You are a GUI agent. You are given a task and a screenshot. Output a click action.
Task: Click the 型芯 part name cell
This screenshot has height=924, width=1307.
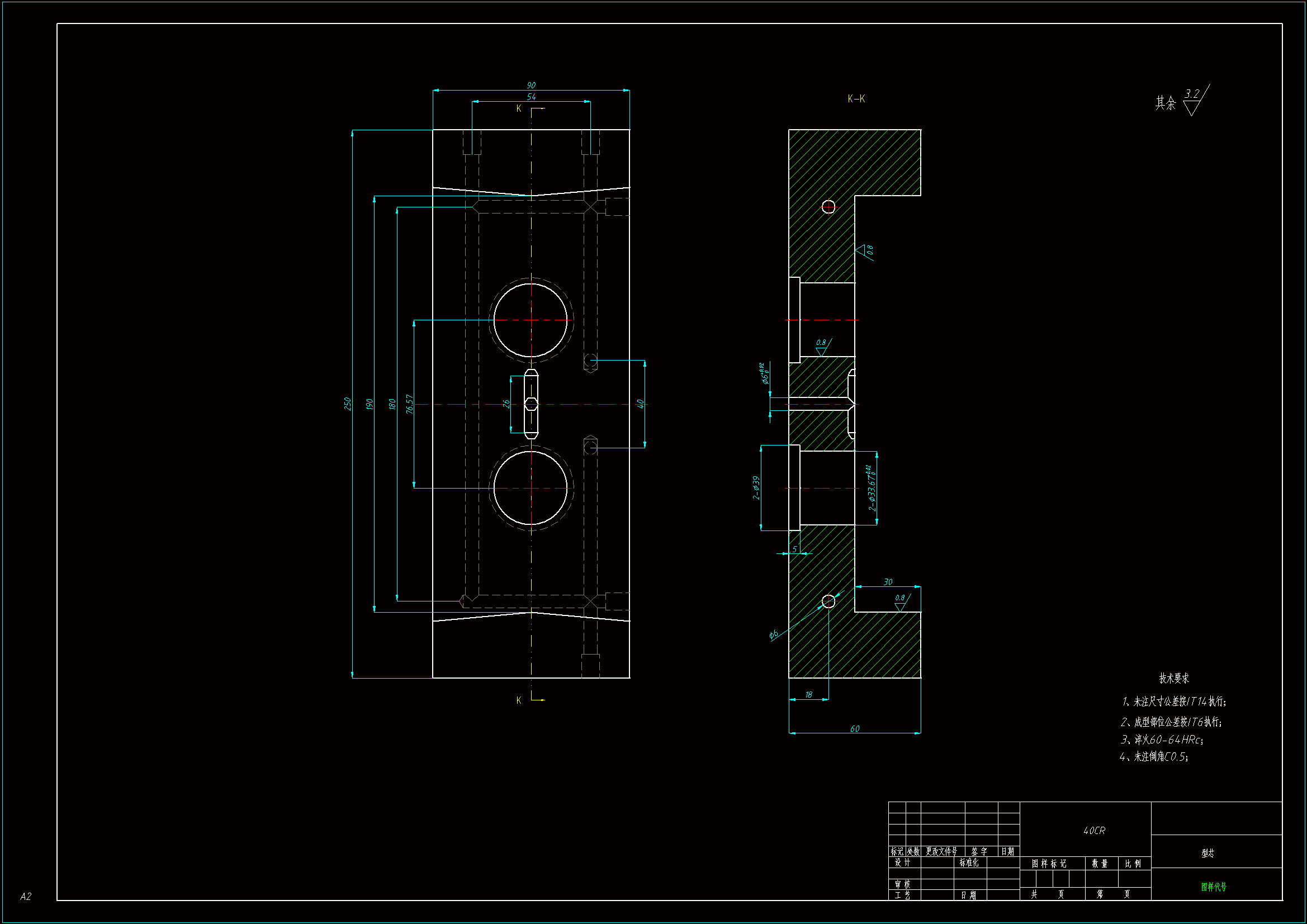1207,853
